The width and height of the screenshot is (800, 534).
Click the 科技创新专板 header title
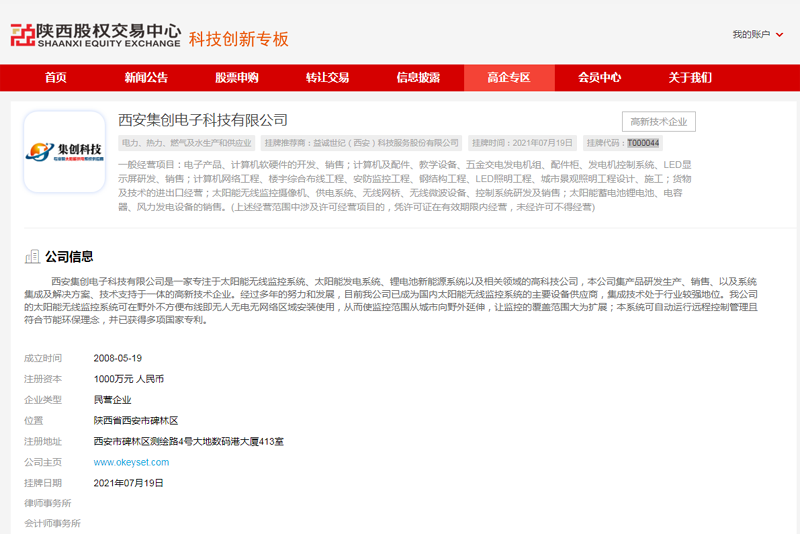tap(239, 39)
